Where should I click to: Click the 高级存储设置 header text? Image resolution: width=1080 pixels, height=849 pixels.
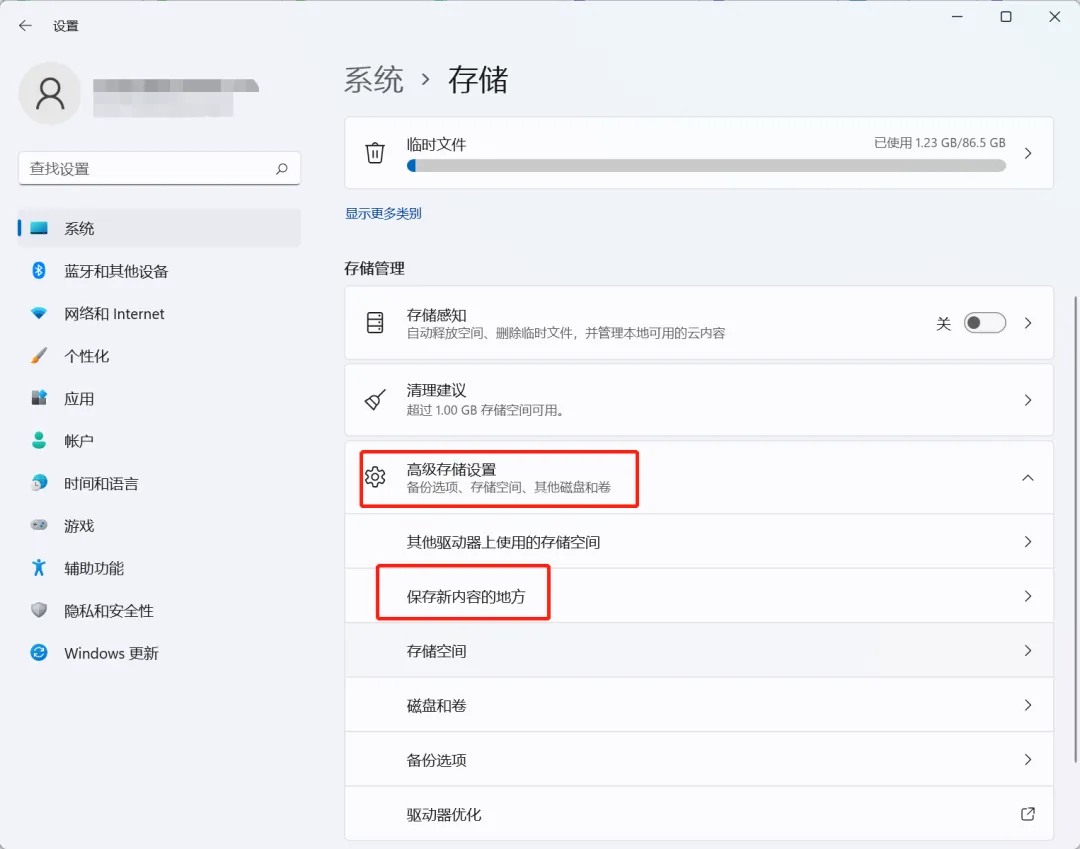click(x=451, y=470)
